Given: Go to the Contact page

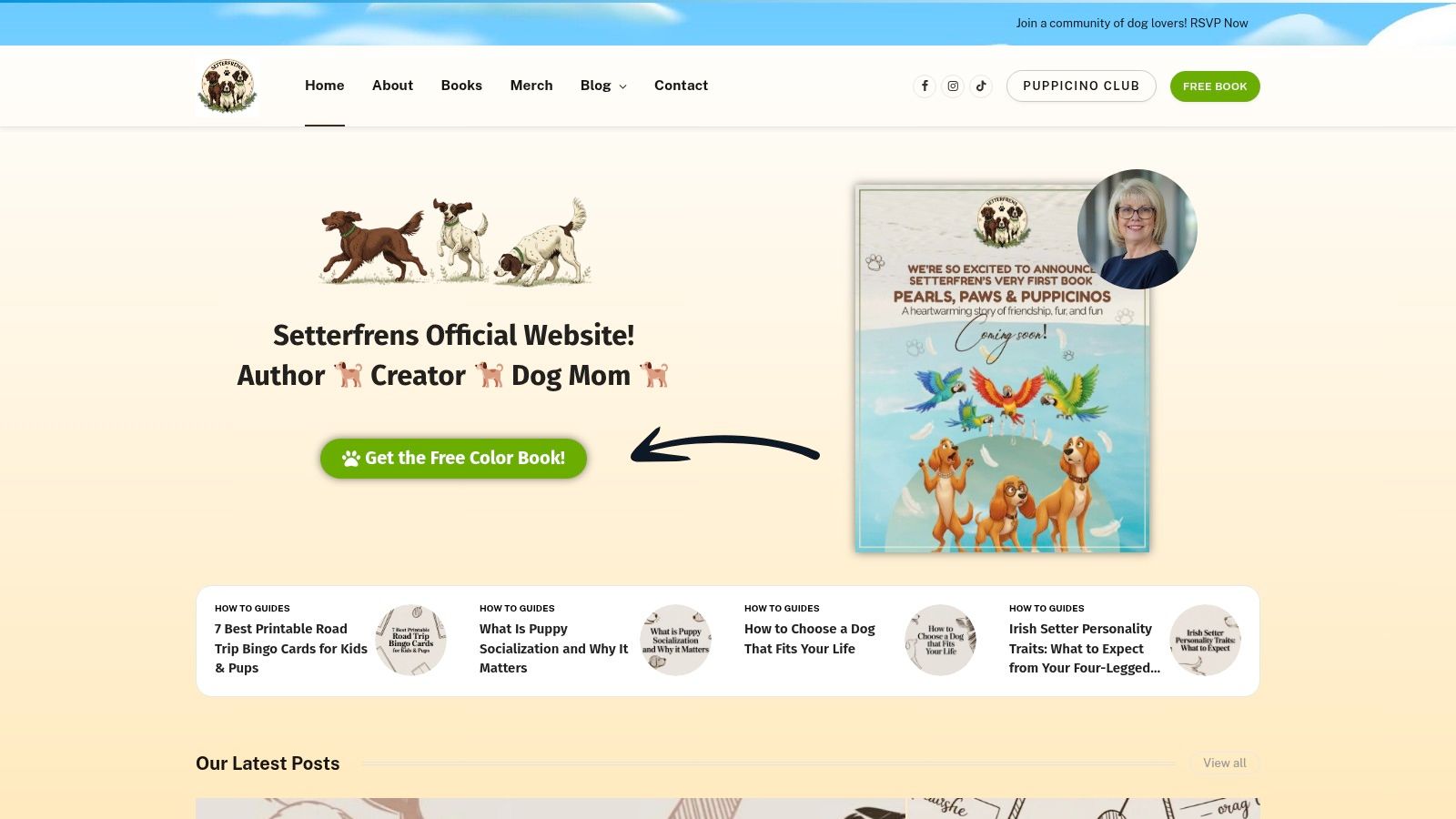Looking at the screenshot, I should click(681, 86).
